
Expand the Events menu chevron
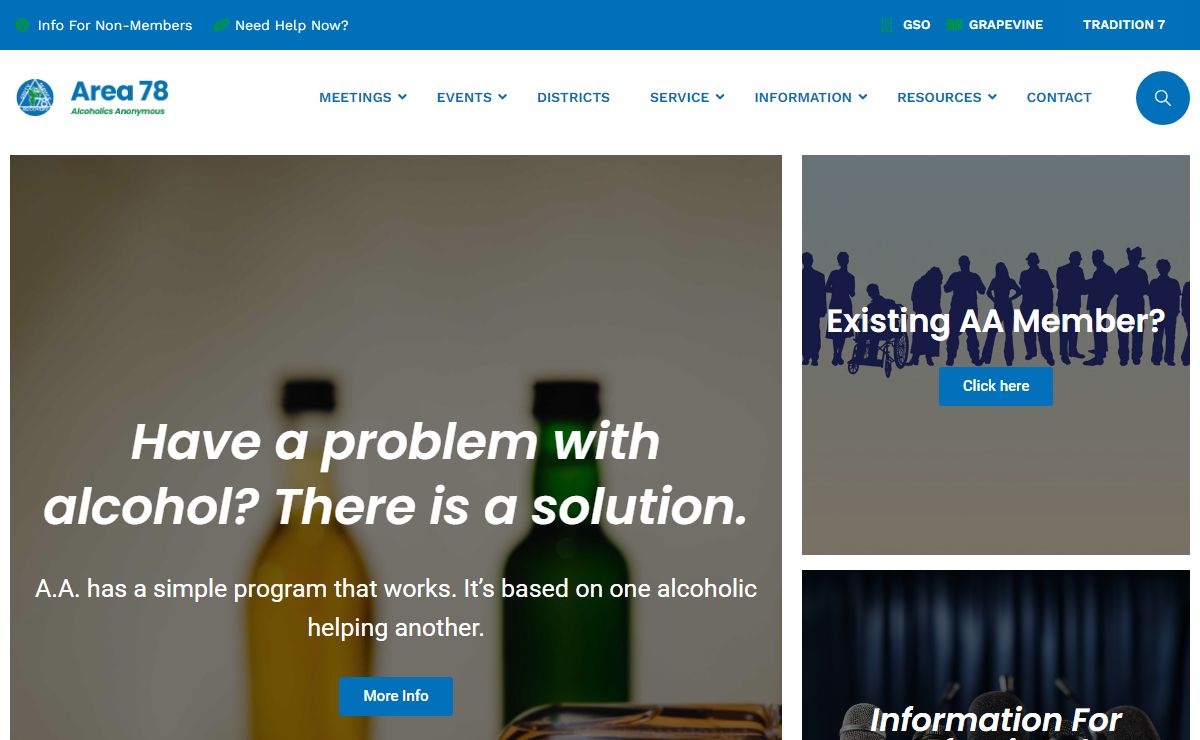[x=502, y=97]
